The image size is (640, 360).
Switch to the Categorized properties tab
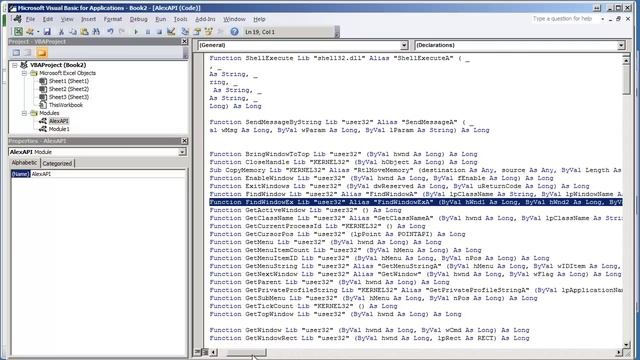[x=57, y=163]
